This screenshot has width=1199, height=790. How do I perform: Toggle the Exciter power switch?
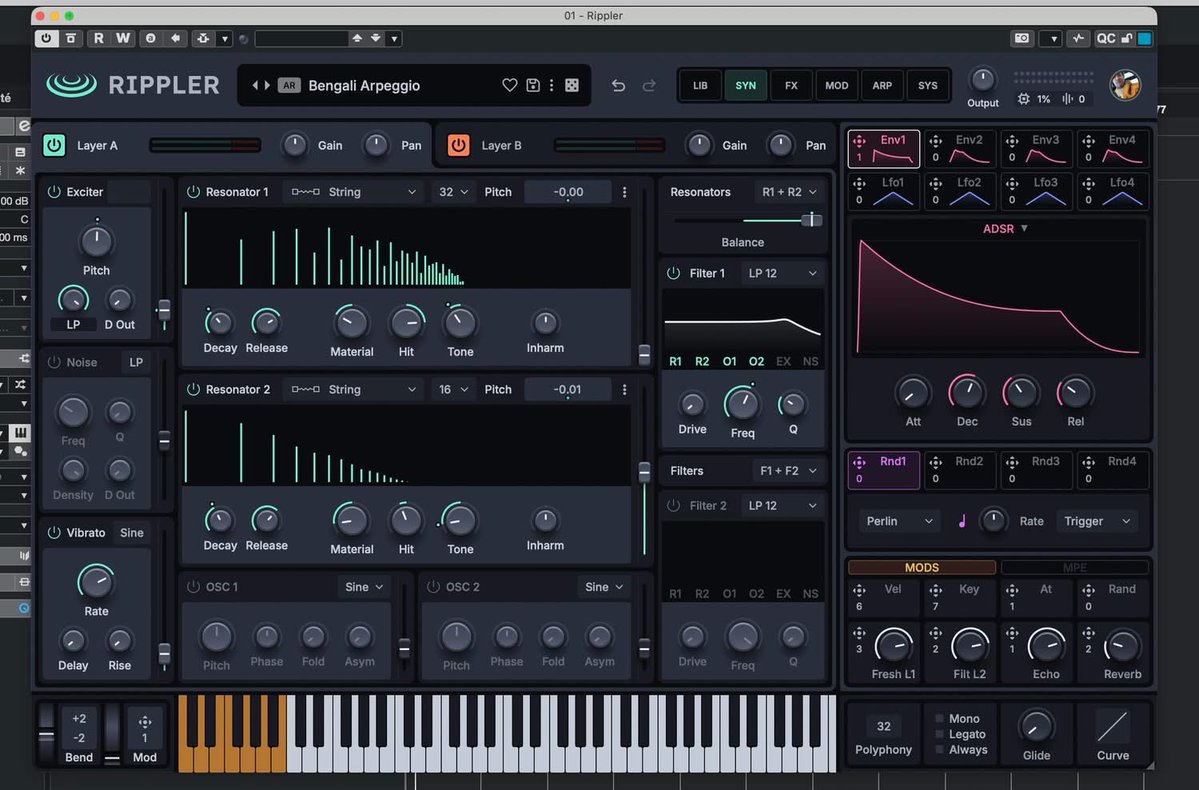point(54,192)
